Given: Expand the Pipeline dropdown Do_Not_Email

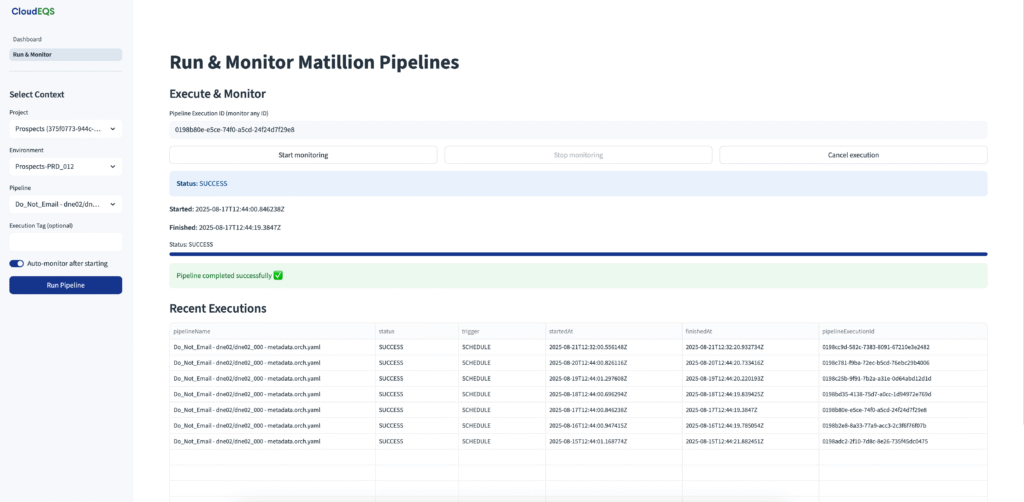Looking at the screenshot, I should tap(65, 204).
